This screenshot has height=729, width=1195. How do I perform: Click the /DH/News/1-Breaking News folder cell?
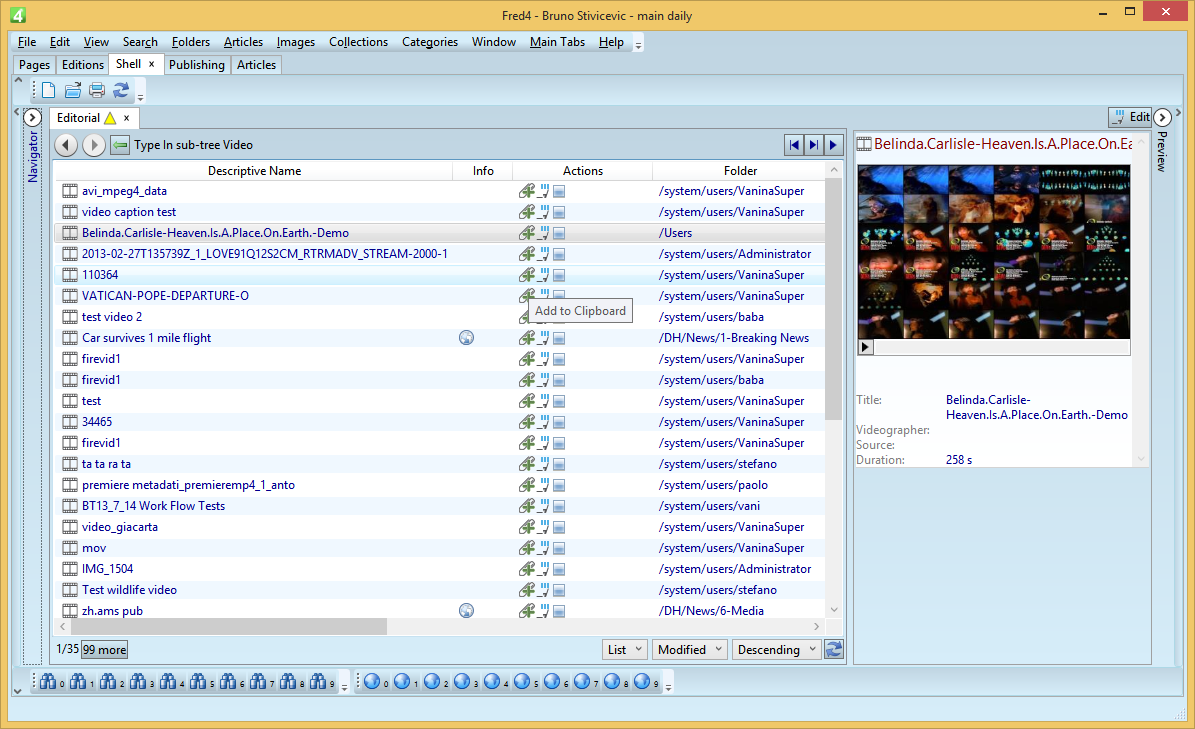(734, 337)
